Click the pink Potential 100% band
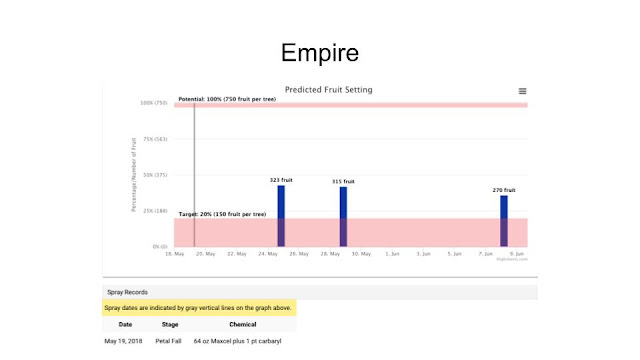The image size is (640, 360). [351, 105]
